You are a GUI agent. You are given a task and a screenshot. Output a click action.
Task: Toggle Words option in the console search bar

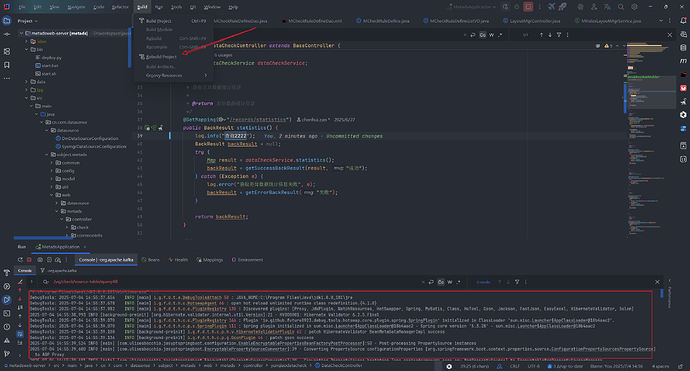tap(450, 282)
